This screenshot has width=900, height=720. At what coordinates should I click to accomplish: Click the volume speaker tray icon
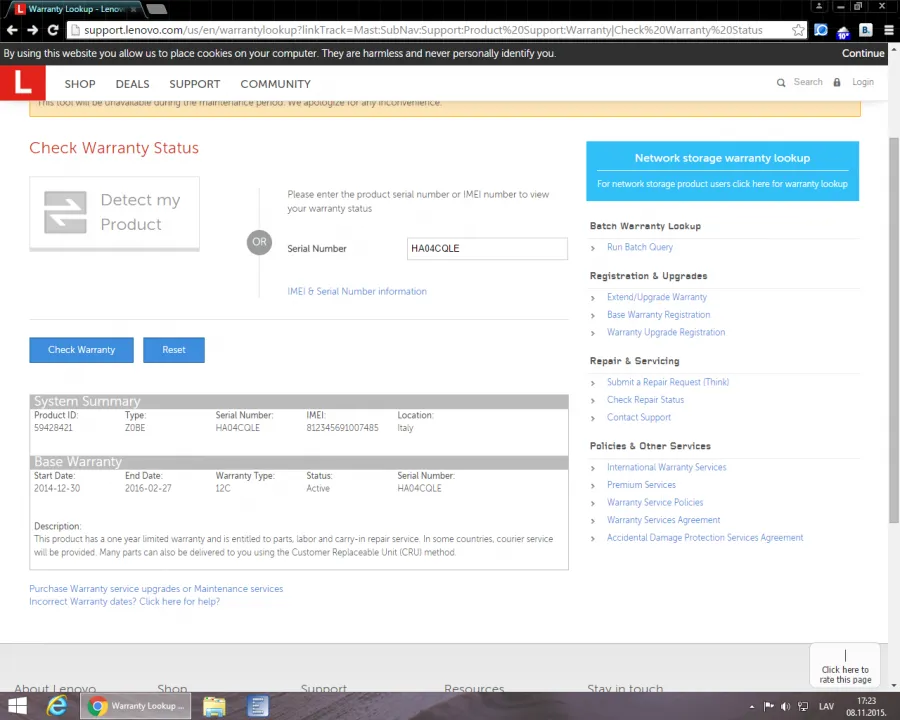(x=785, y=706)
